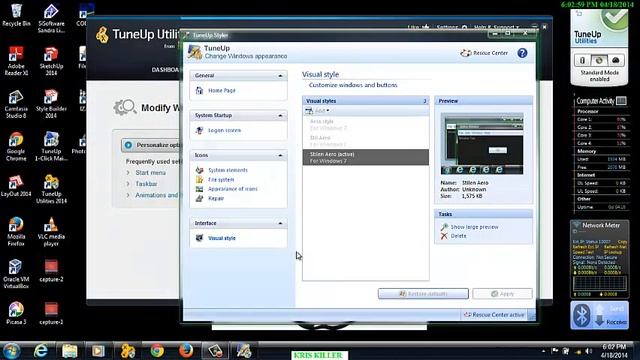Open Help & Support menu in TuneUp Utilities

(x=496, y=27)
